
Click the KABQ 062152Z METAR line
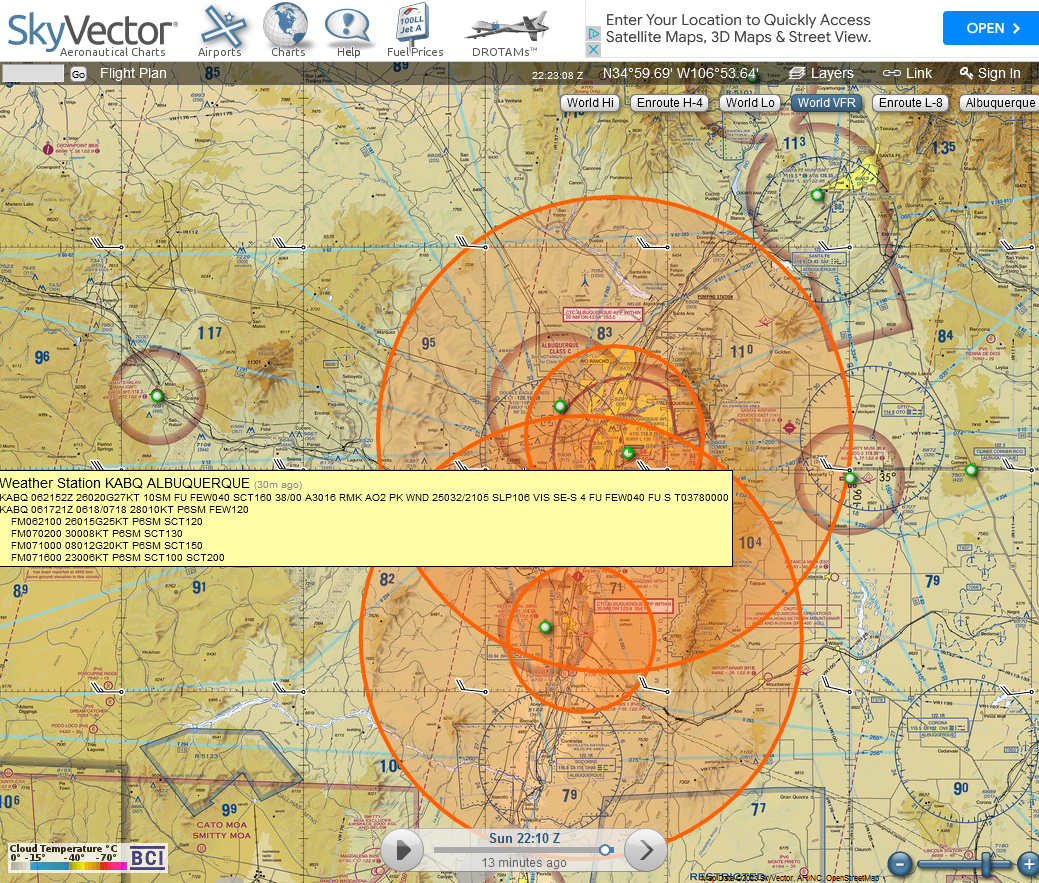coord(364,497)
